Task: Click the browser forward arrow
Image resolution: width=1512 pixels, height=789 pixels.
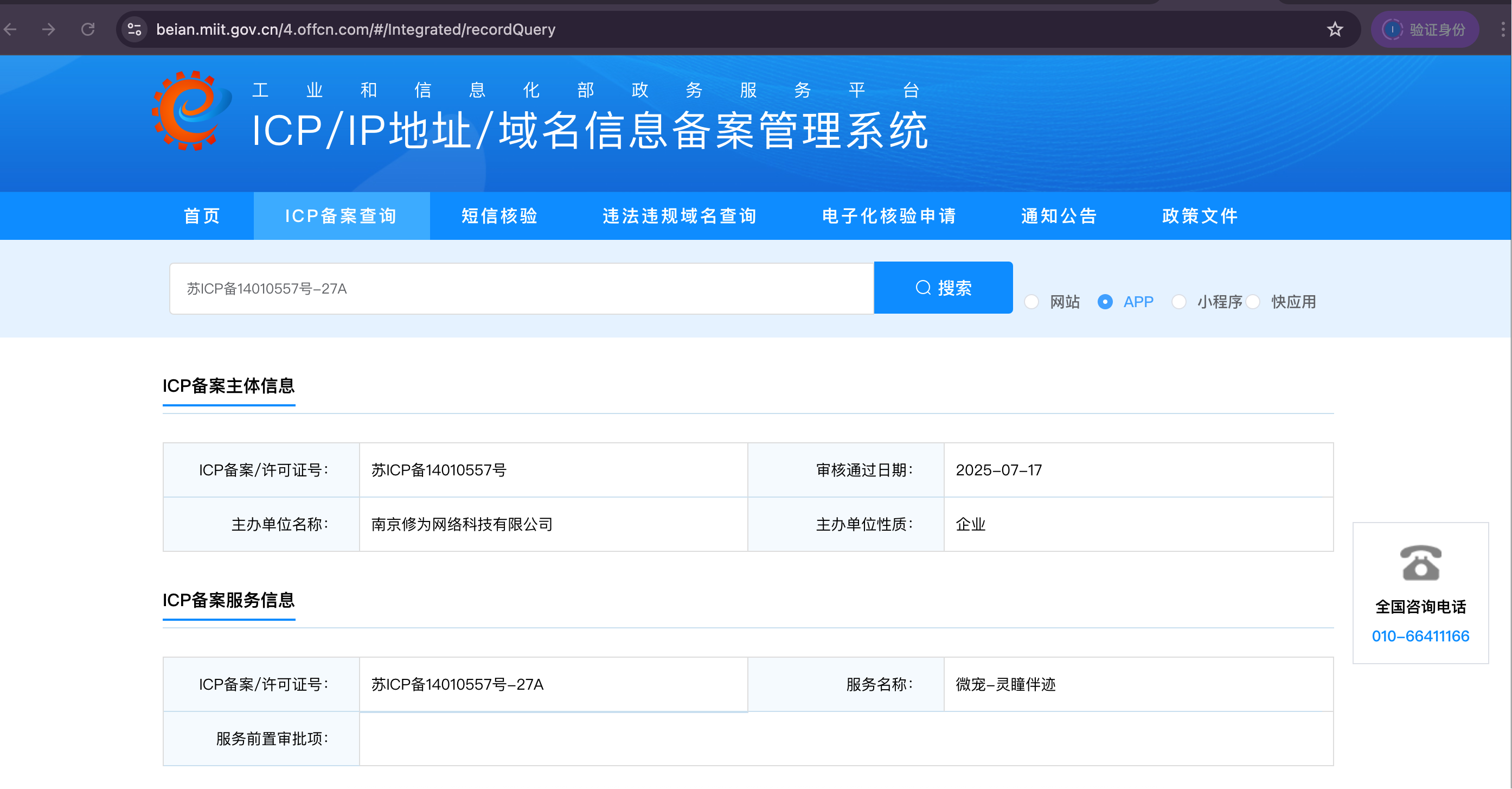Action: [48, 29]
